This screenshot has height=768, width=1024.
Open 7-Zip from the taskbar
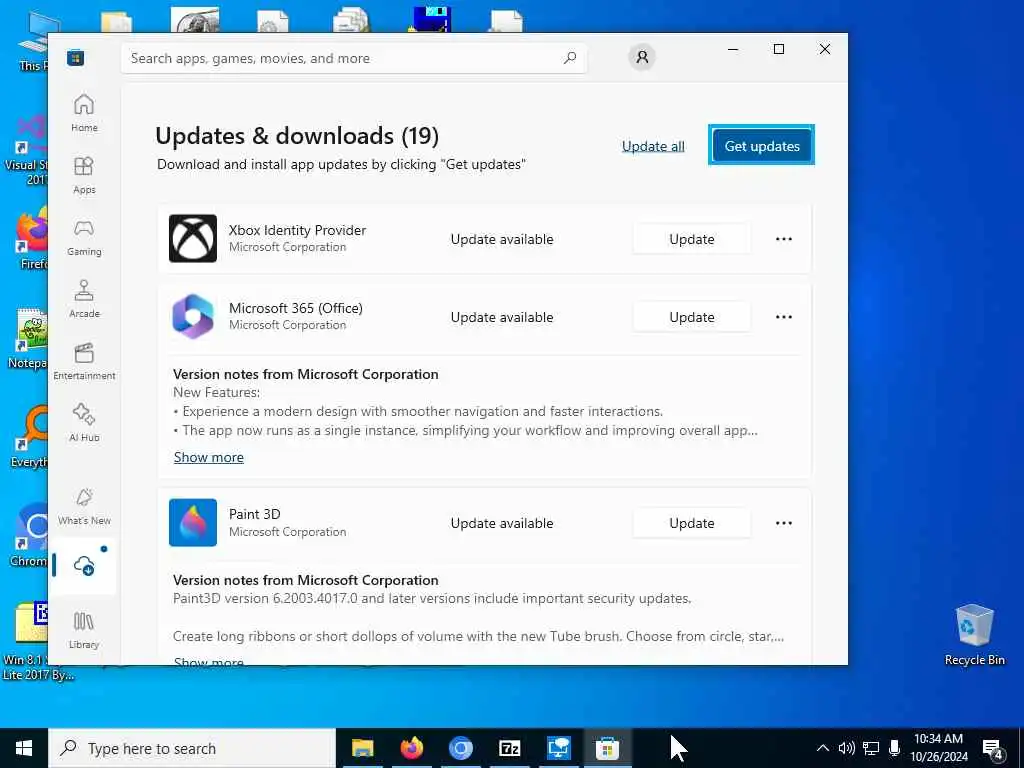509,748
